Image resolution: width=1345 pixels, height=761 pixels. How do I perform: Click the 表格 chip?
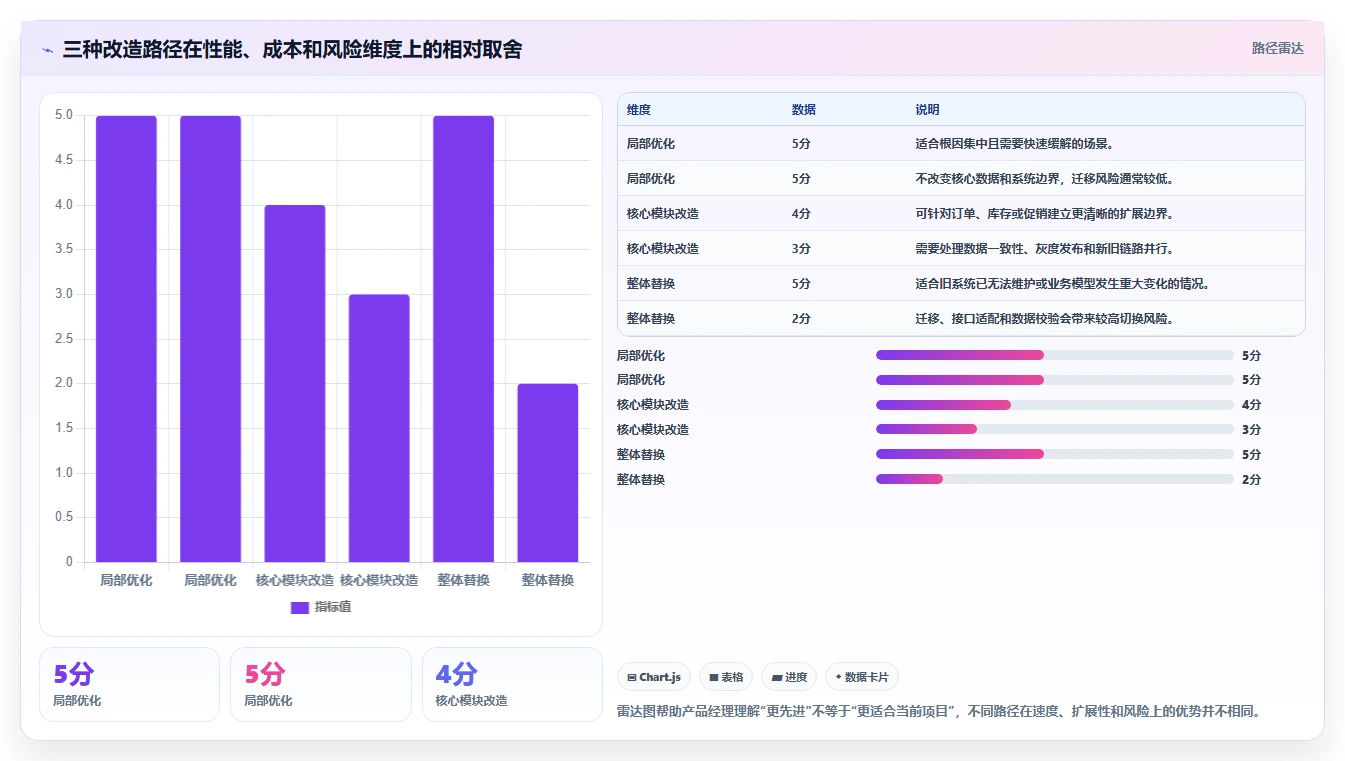coord(726,677)
